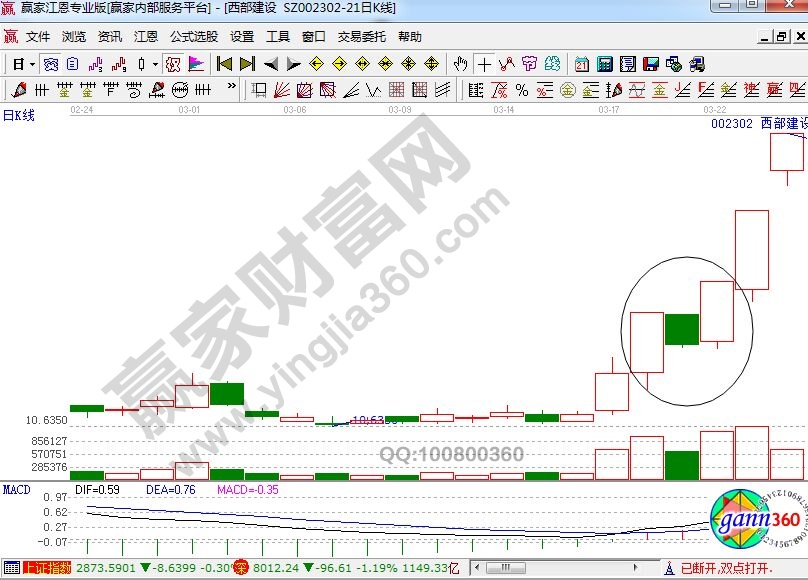Image resolution: width=808 pixels, height=580 pixels.
Task: Open the 公式选股 menu
Action: click(193, 37)
